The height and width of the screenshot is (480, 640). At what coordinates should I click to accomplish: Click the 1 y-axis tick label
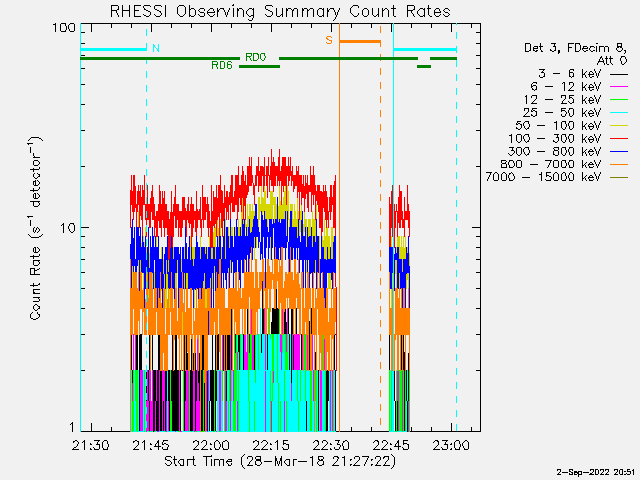tap(72, 427)
